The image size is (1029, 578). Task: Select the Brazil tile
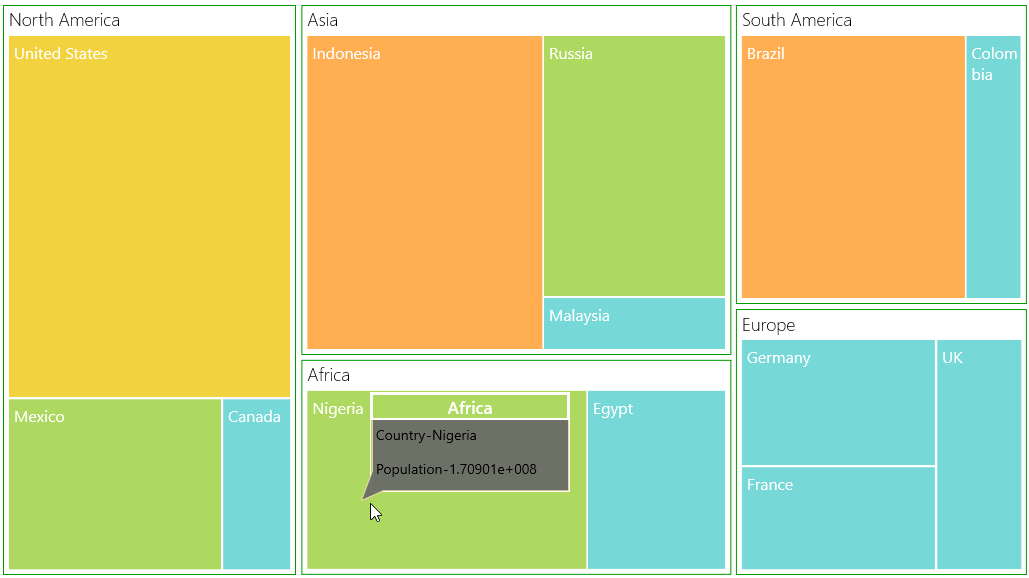853,167
